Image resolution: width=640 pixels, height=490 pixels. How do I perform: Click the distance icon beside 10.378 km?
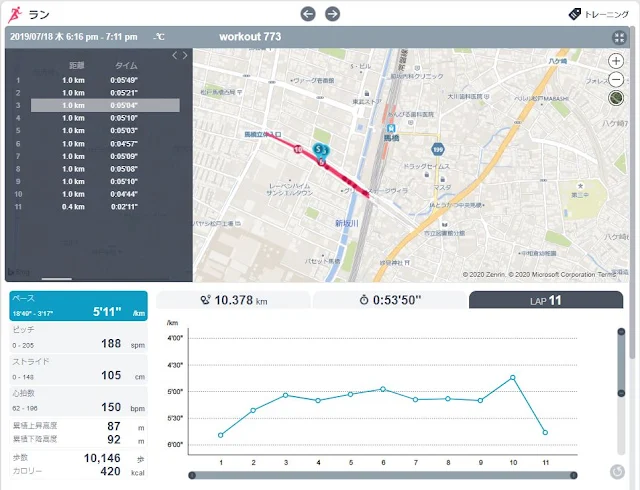pos(205,300)
